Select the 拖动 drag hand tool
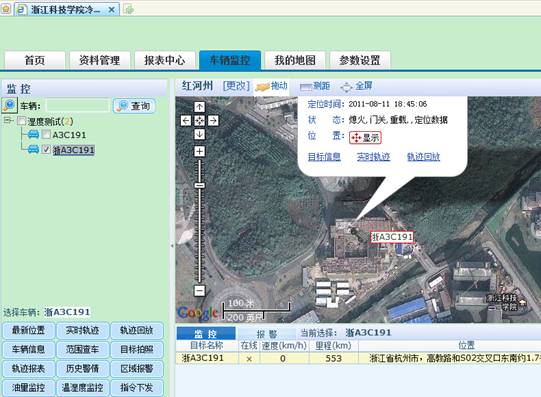The width and height of the screenshot is (541, 397). [x=271, y=86]
